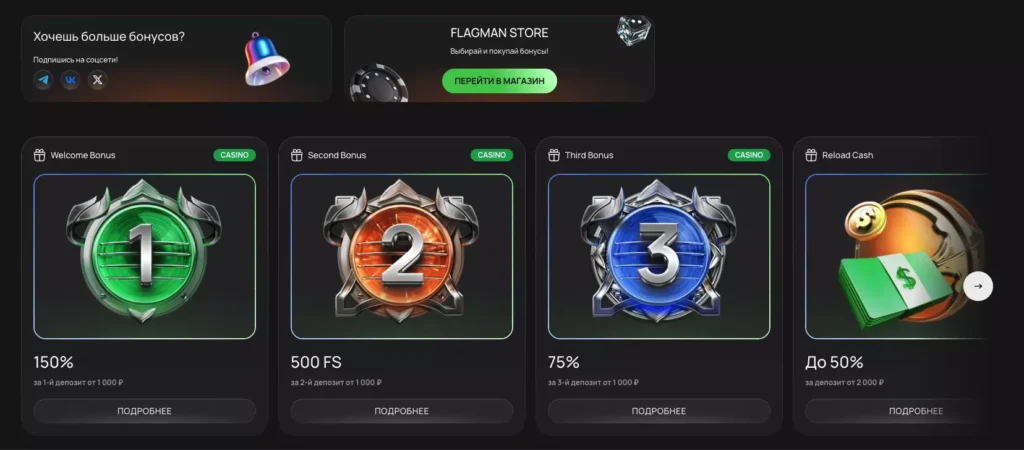Viewport: 1024px width, 450px height.
Task: Click the gift icon beside Welcome Bonus
Action: click(x=39, y=155)
